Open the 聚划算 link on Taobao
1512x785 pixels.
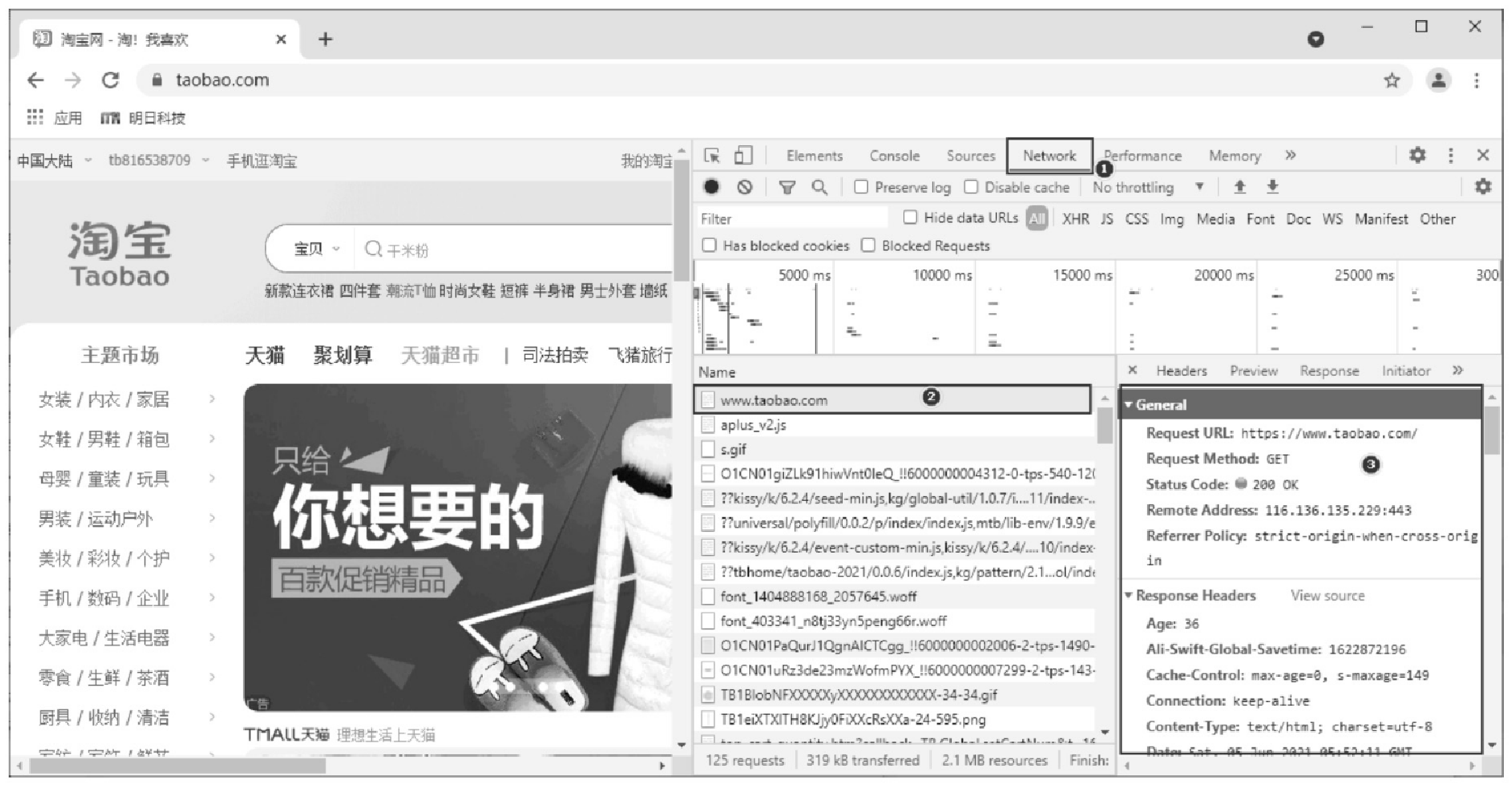click(343, 355)
